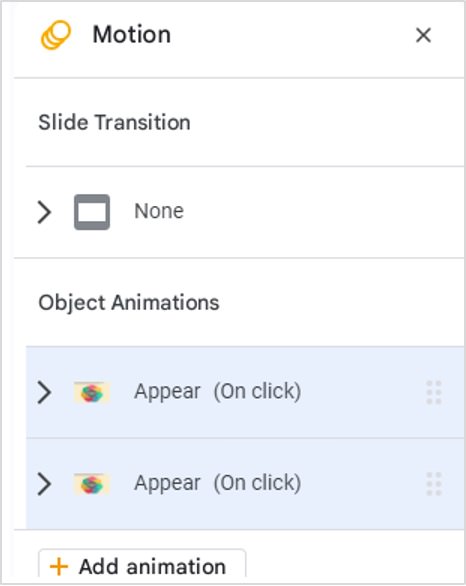Click the first animation's drag handle
This screenshot has height=586, width=466.
click(x=434, y=392)
